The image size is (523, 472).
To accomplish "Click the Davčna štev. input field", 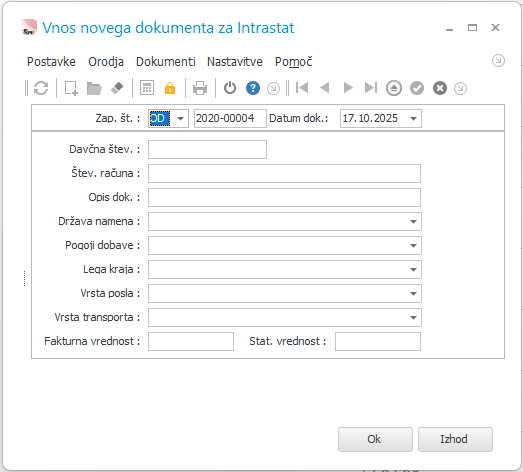I will (x=207, y=149).
